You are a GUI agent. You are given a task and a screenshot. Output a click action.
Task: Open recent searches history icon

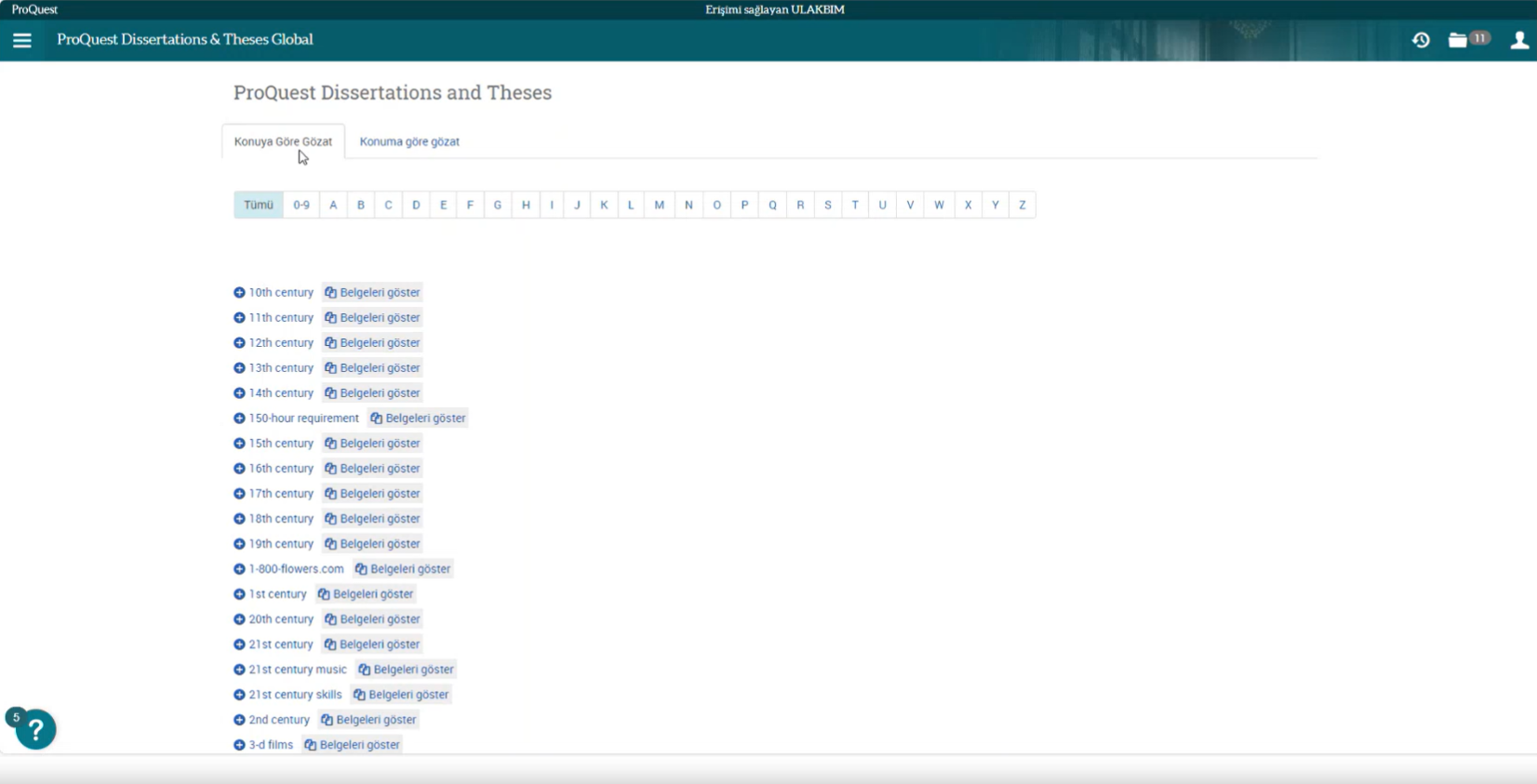[1421, 40]
